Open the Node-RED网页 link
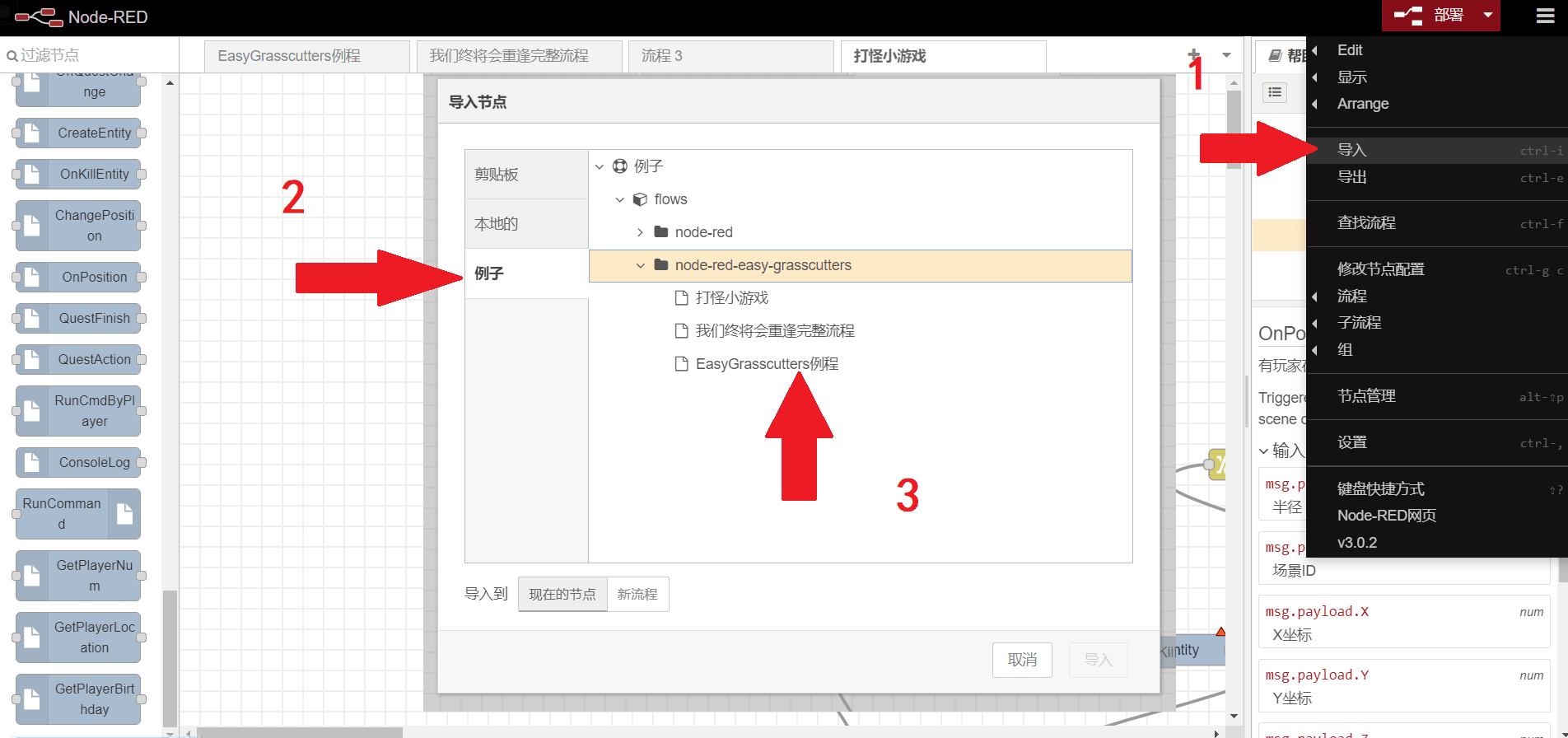The height and width of the screenshot is (738, 1568). 1437,516
